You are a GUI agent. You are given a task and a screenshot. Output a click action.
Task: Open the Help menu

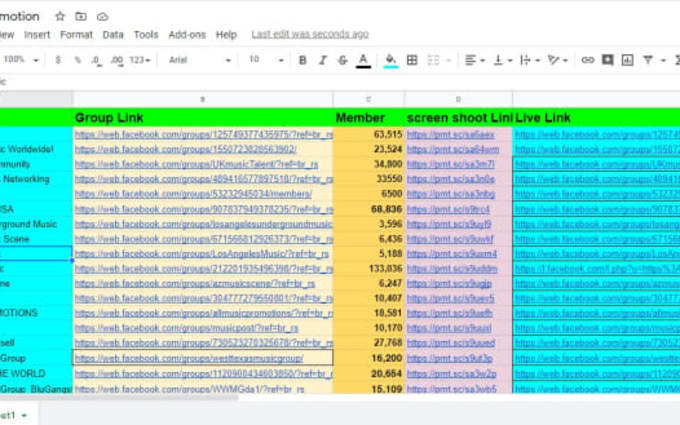click(226, 35)
